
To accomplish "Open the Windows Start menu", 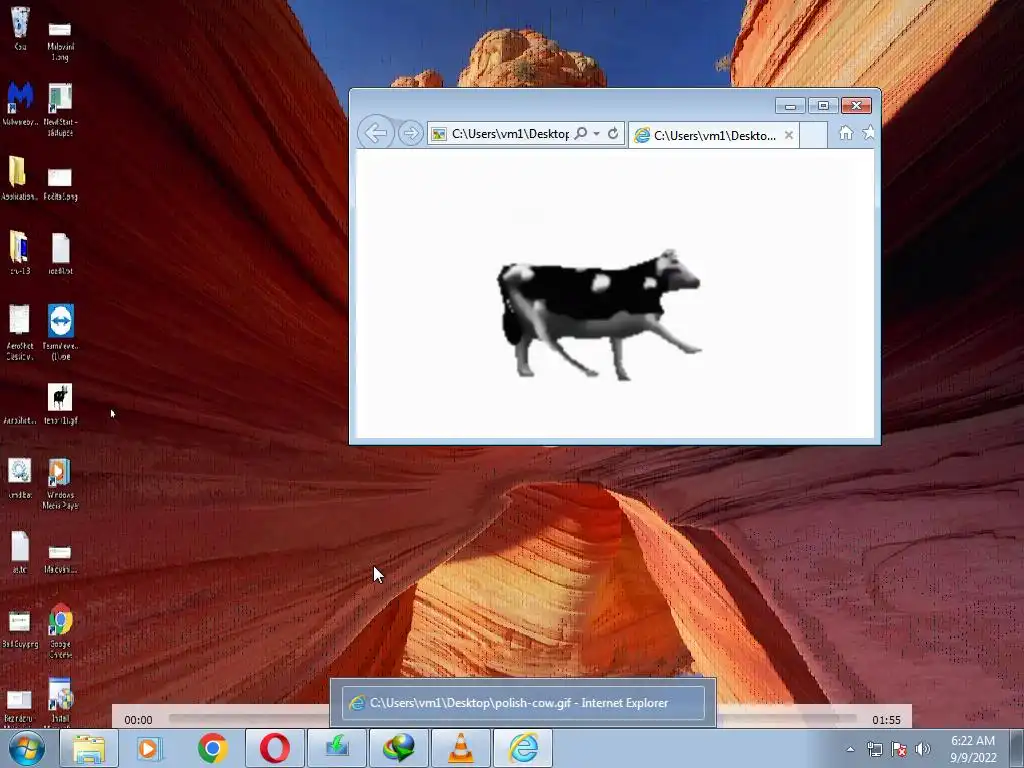I will pos(27,748).
